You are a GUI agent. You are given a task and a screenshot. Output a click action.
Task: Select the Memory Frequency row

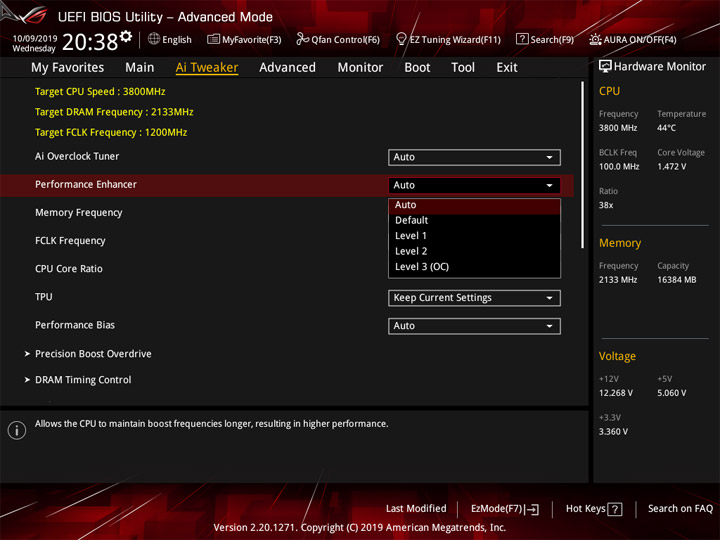click(x=79, y=213)
